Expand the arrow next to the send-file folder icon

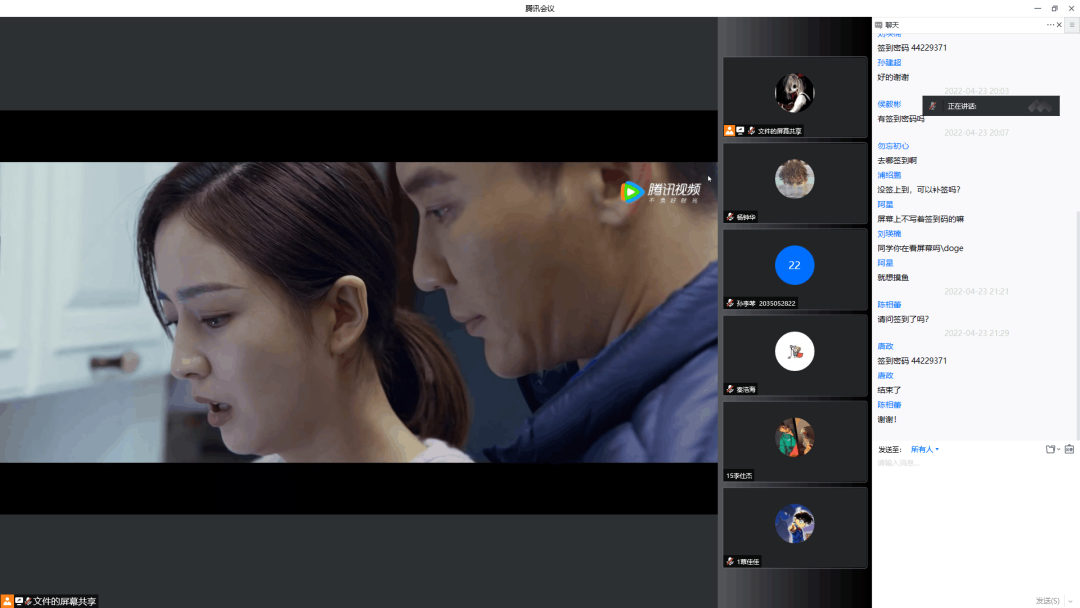tap(1059, 450)
